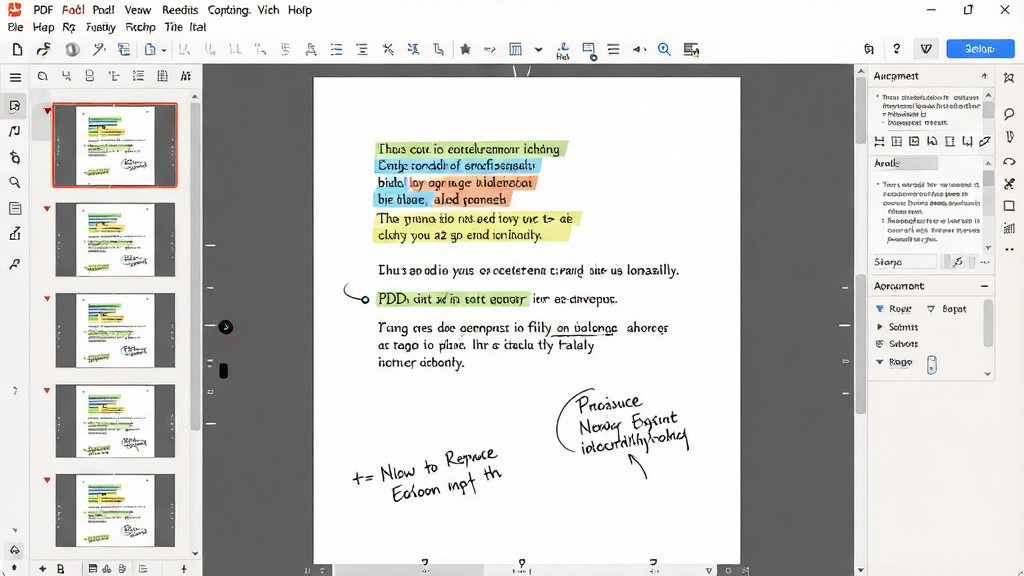This screenshot has width=1024, height=576.
Task: Click the blank page icon in the main toolbar
Action: 18,50
